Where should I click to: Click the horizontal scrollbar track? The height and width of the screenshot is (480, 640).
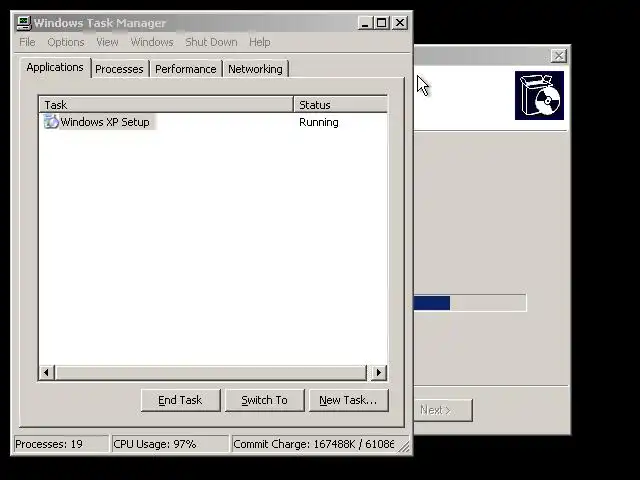(211, 372)
